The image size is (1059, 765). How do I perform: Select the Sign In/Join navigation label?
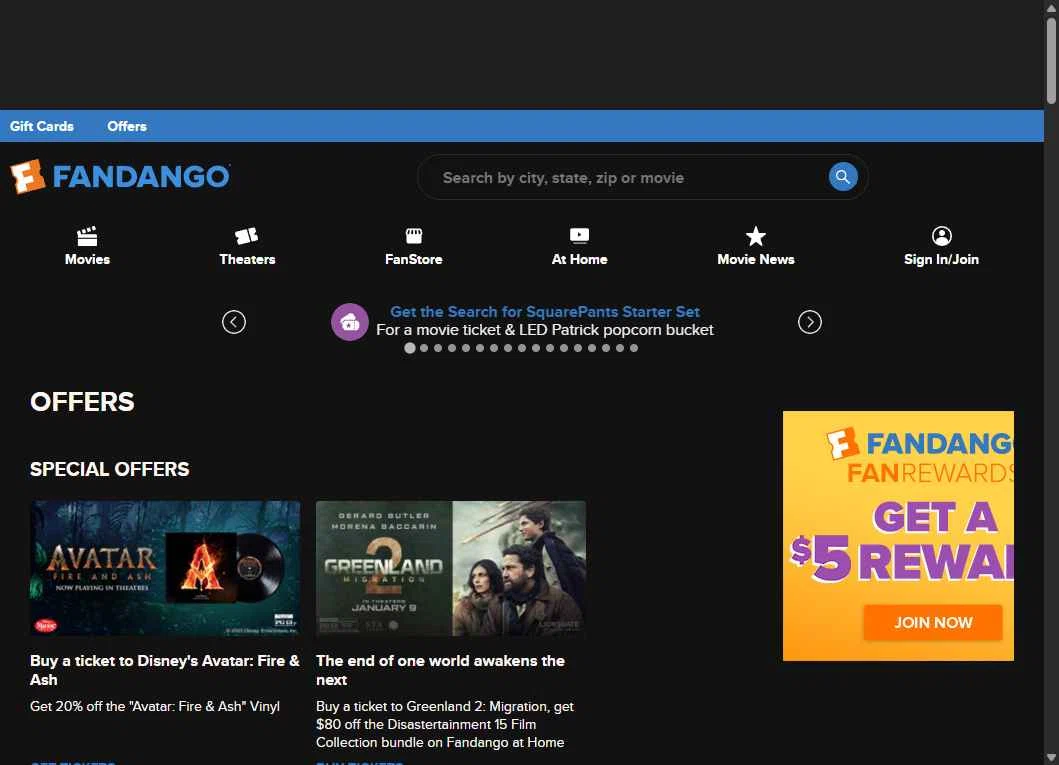941,259
